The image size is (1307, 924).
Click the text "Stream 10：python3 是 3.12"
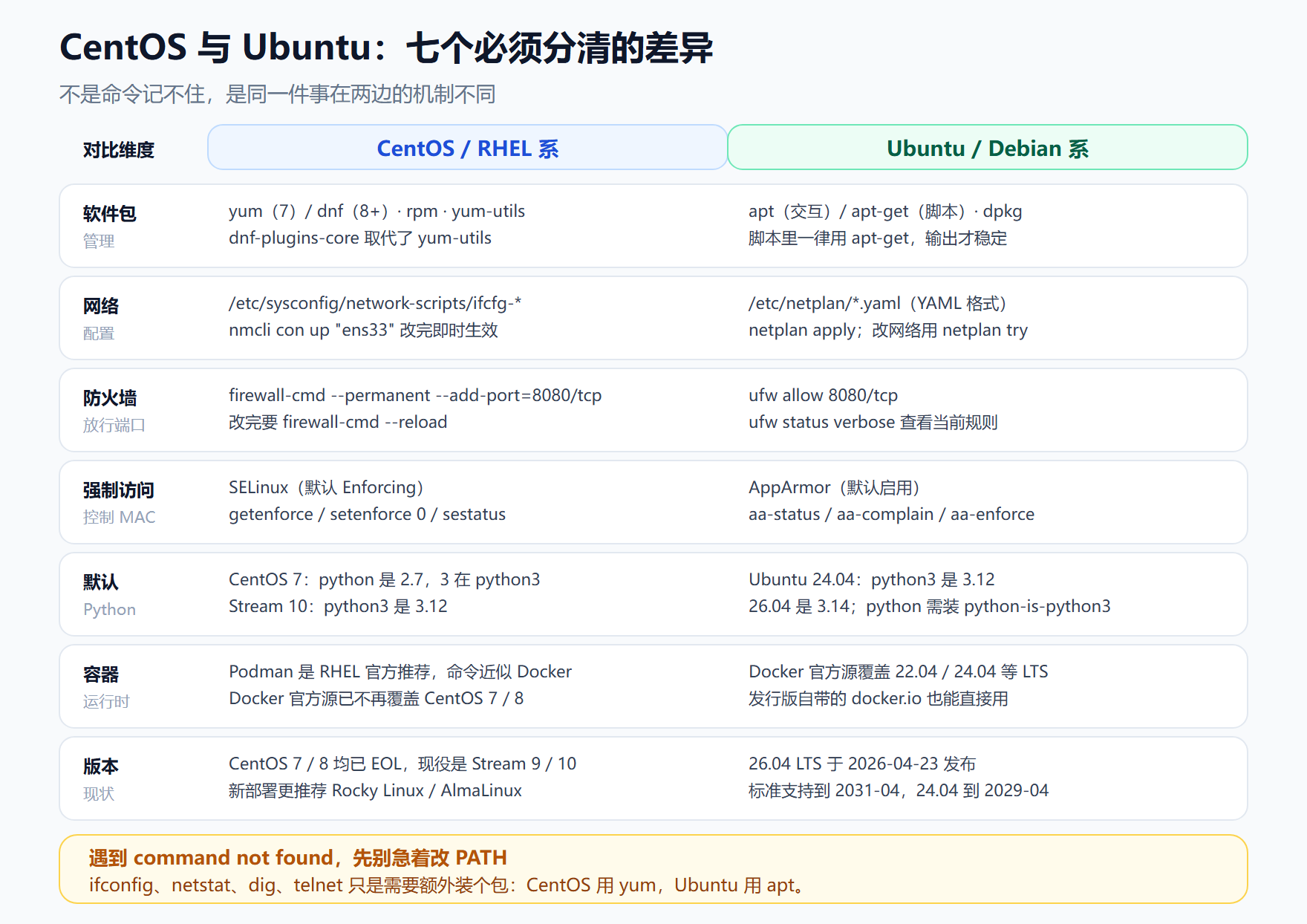338,607
